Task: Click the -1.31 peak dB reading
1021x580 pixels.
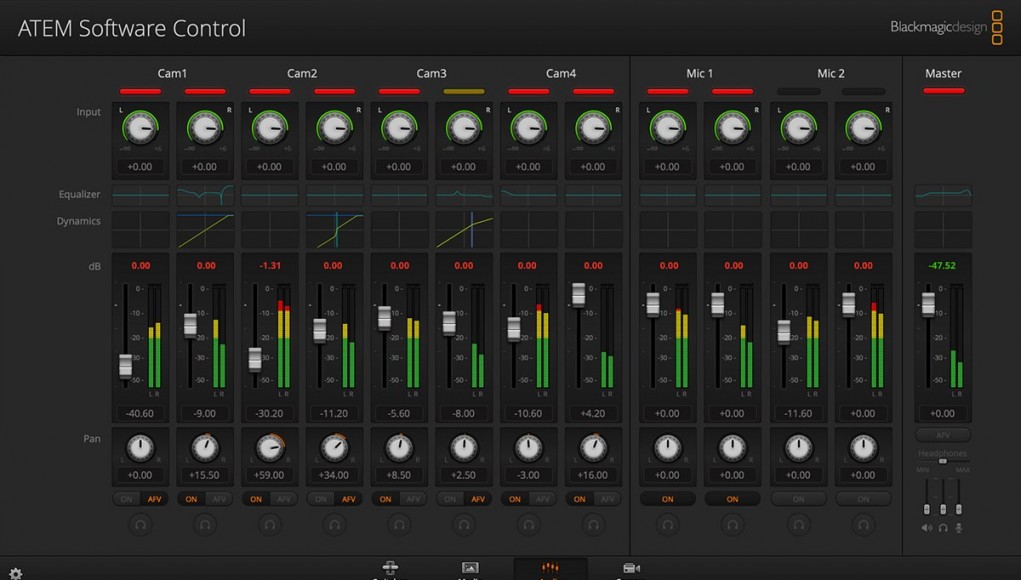Action: click(x=270, y=266)
